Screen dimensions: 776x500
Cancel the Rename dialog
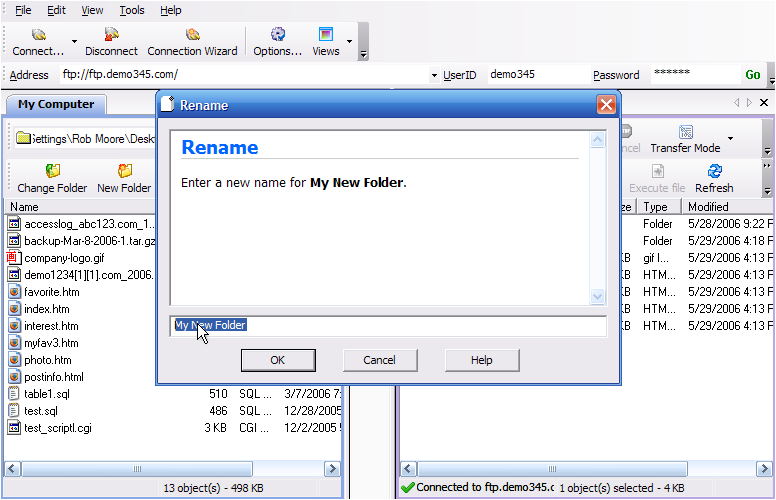[380, 360]
